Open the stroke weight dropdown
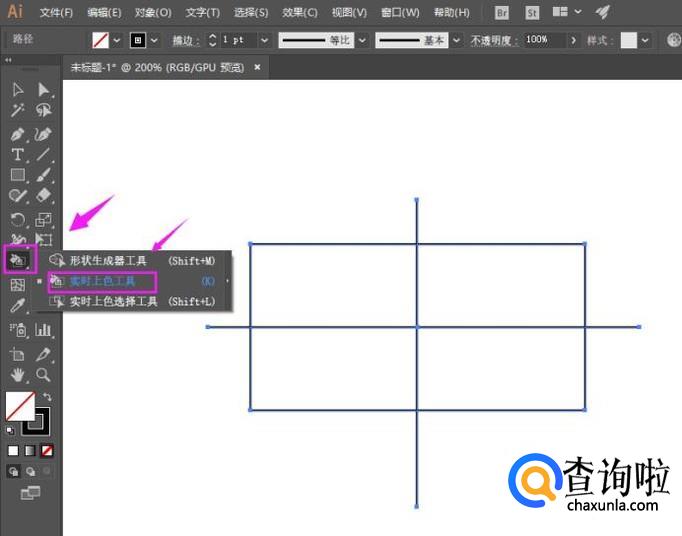Image resolution: width=682 pixels, height=536 pixels. 264,40
